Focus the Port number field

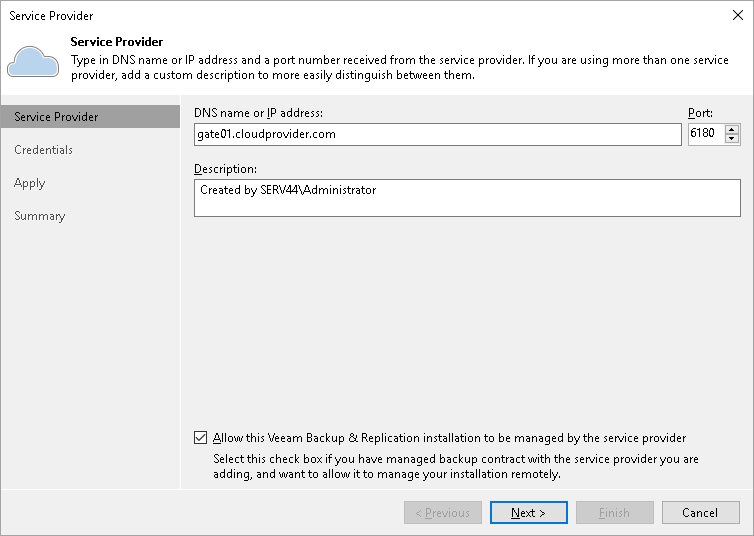(705, 134)
